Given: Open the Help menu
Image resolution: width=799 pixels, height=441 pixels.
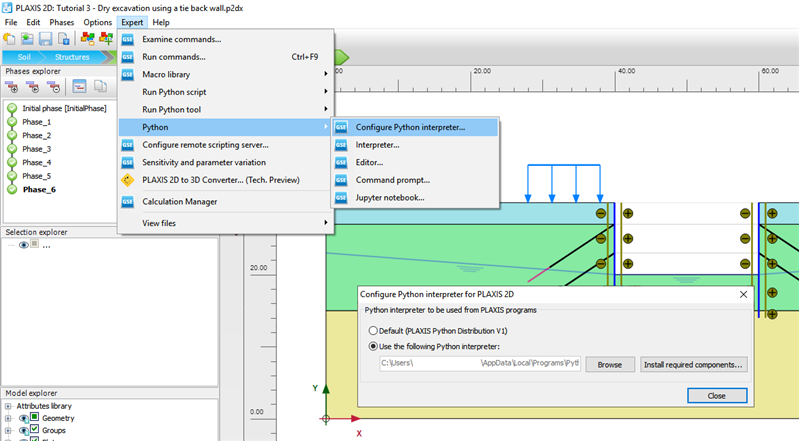Looking at the screenshot, I should click(161, 22).
